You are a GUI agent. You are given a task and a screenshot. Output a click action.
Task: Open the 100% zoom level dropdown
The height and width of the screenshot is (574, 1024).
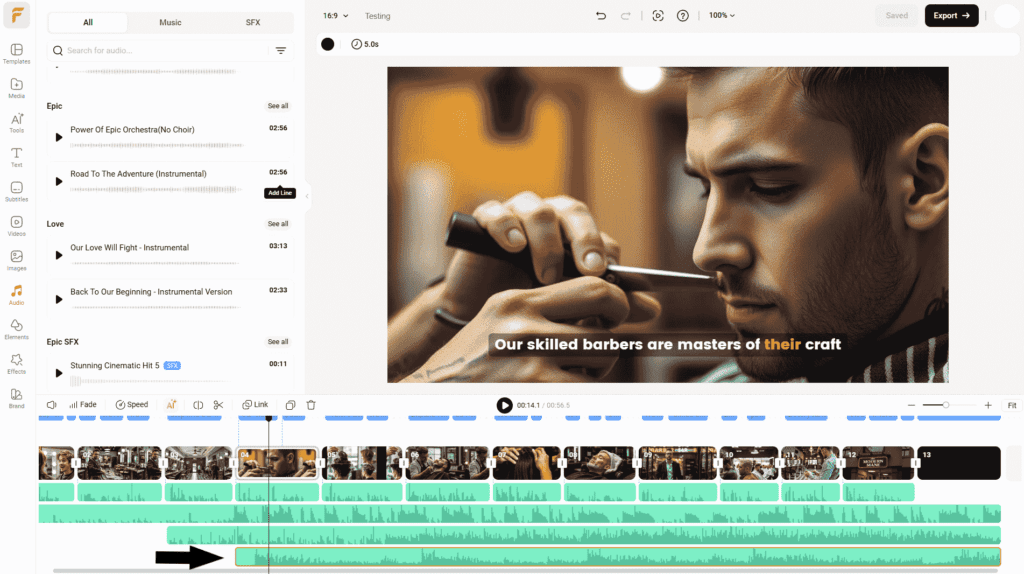(722, 16)
